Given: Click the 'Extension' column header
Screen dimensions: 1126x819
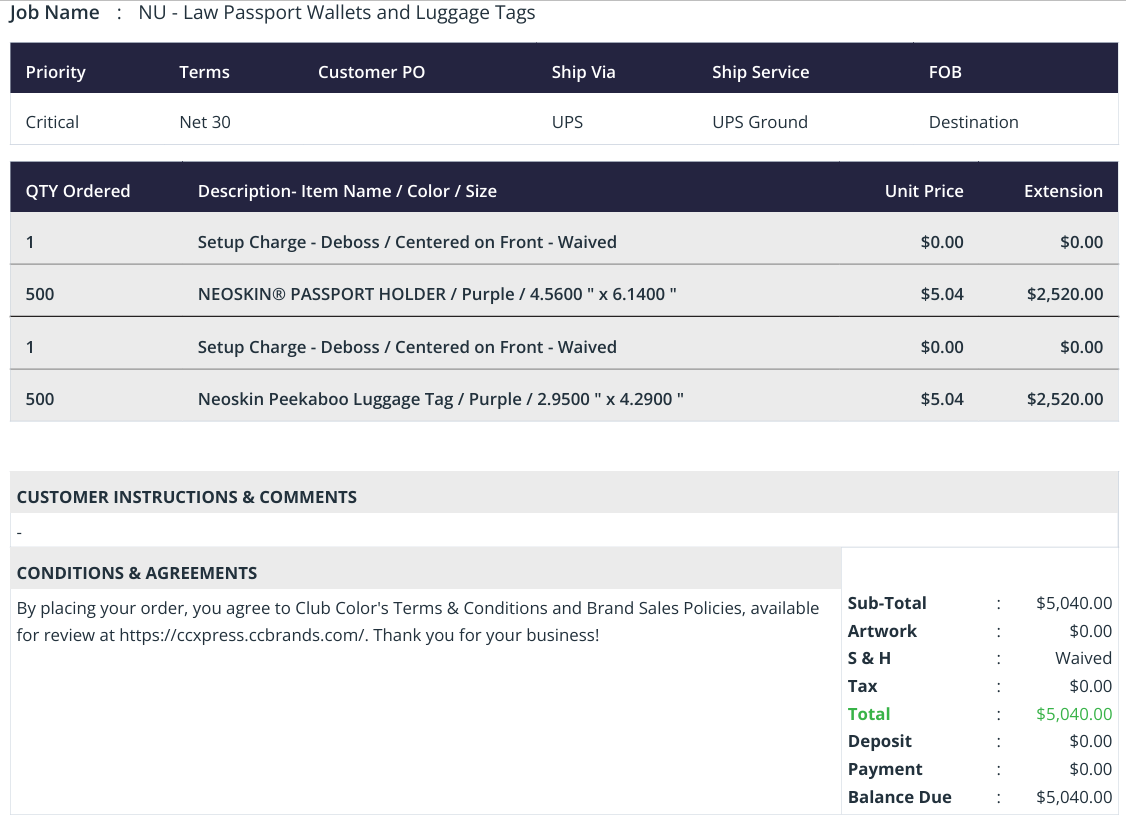Looking at the screenshot, I should coord(1064,191).
